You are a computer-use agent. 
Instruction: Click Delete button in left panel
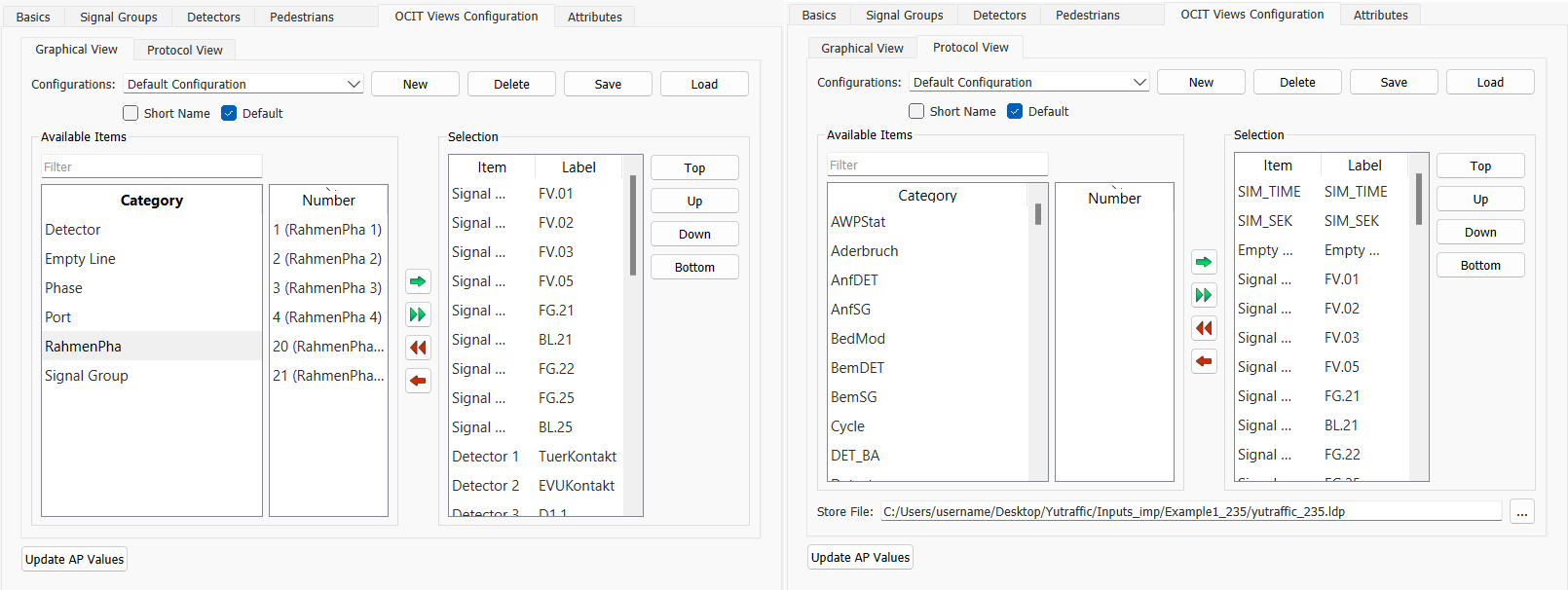(x=511, y=85)
